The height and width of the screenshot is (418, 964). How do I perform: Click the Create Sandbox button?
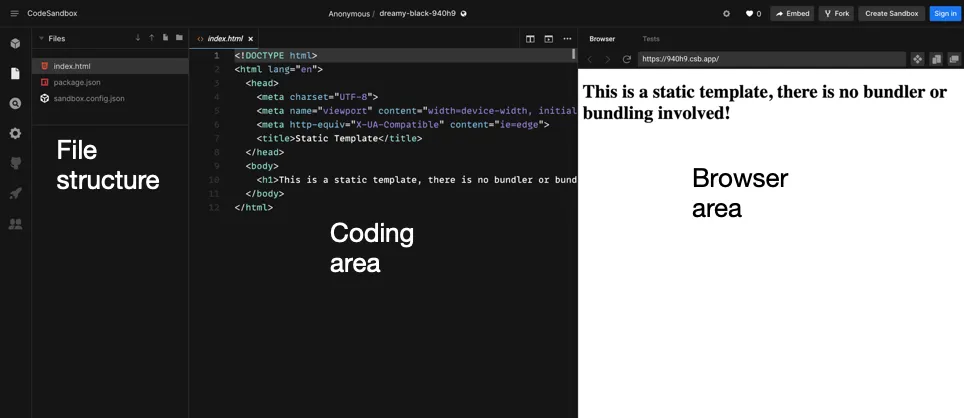pyautogui.click(x=891, y=14)
